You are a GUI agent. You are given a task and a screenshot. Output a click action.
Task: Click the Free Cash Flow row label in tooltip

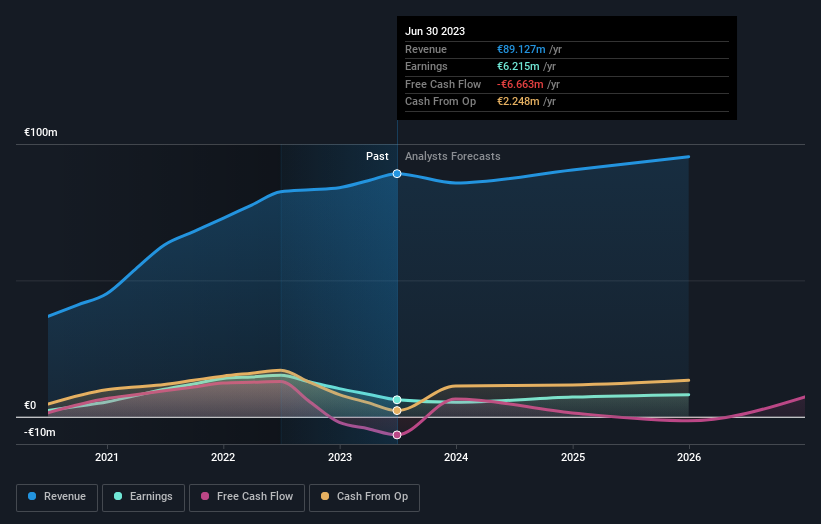point(443,84)
